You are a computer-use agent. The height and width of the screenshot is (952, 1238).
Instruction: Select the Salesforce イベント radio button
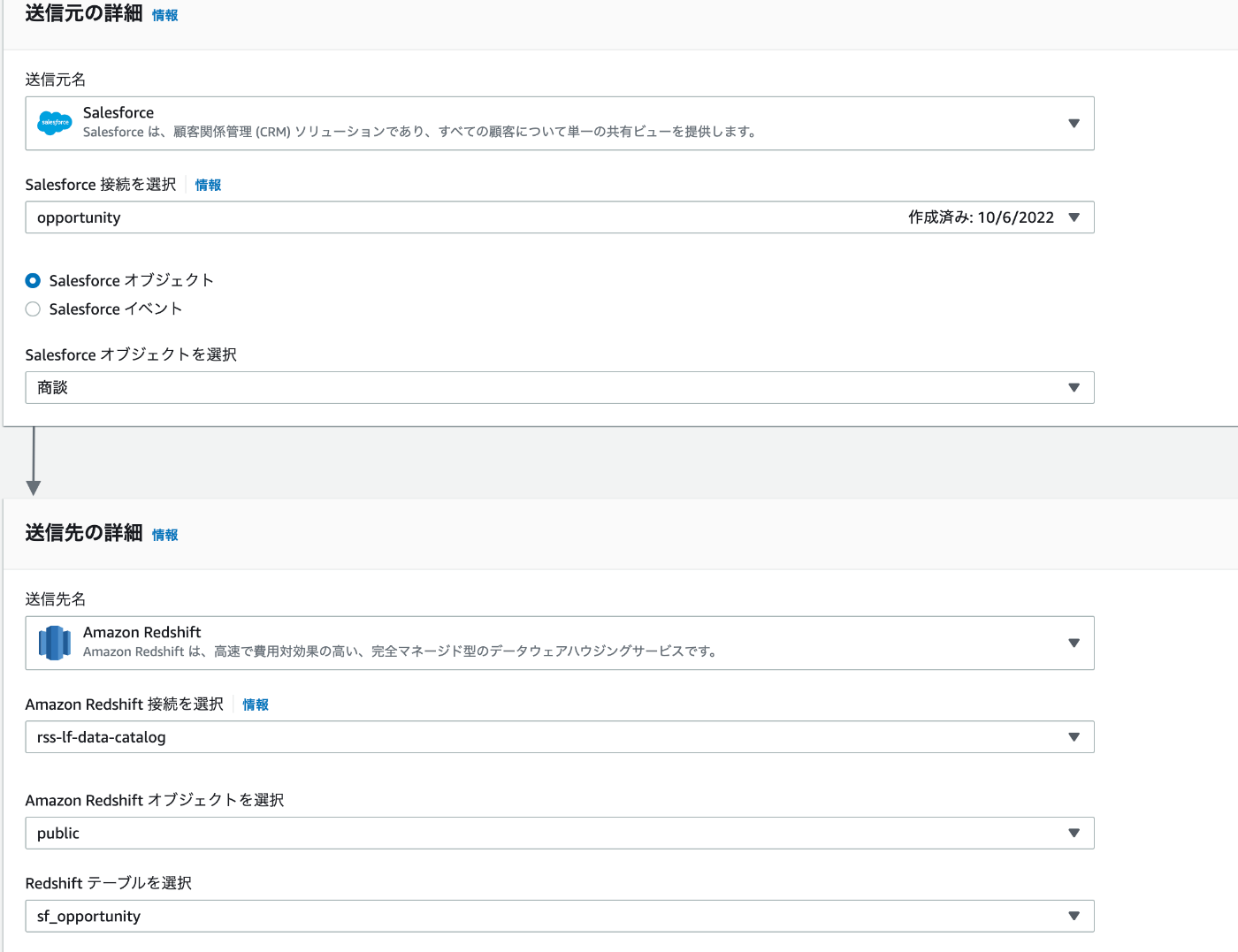tap(33, 308)
